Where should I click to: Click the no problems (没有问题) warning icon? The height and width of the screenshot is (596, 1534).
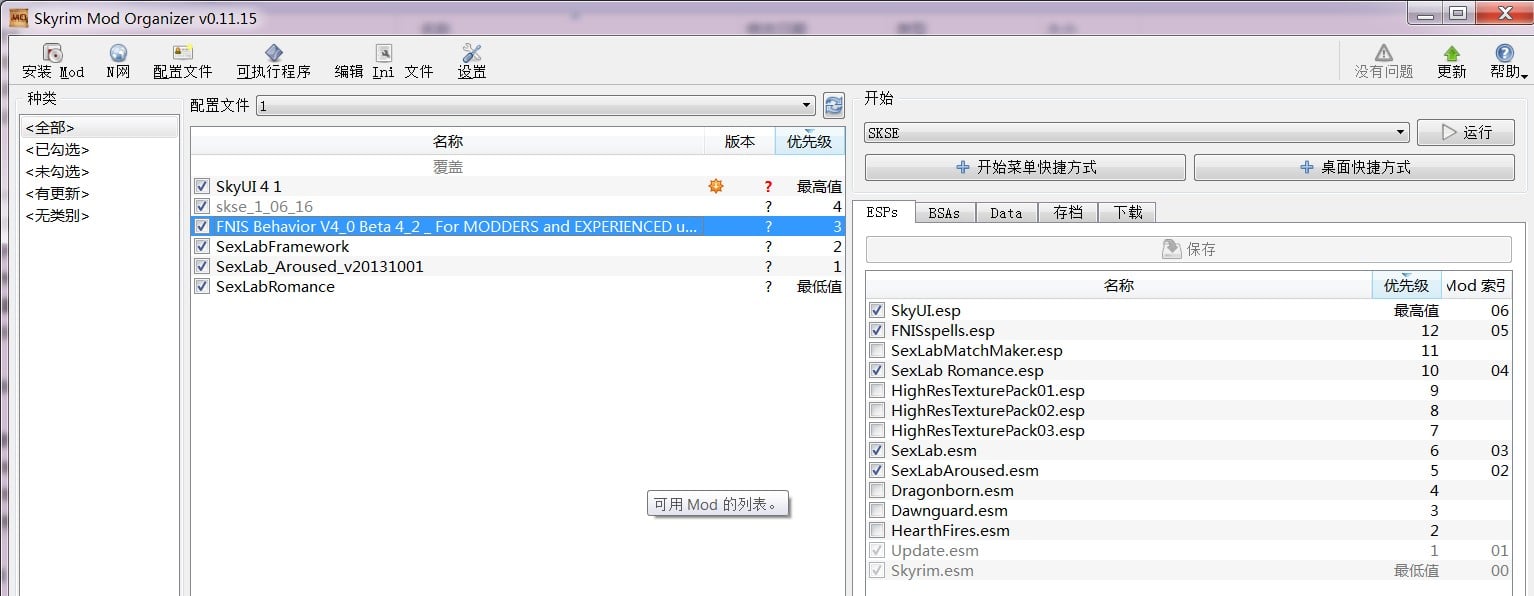[1383, 53]
